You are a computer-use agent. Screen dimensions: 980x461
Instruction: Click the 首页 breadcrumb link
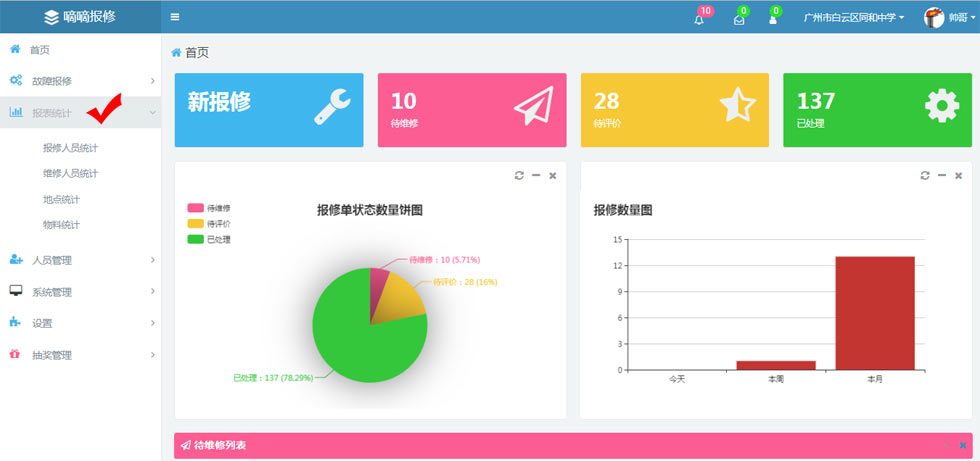click(x=197, y=52)
